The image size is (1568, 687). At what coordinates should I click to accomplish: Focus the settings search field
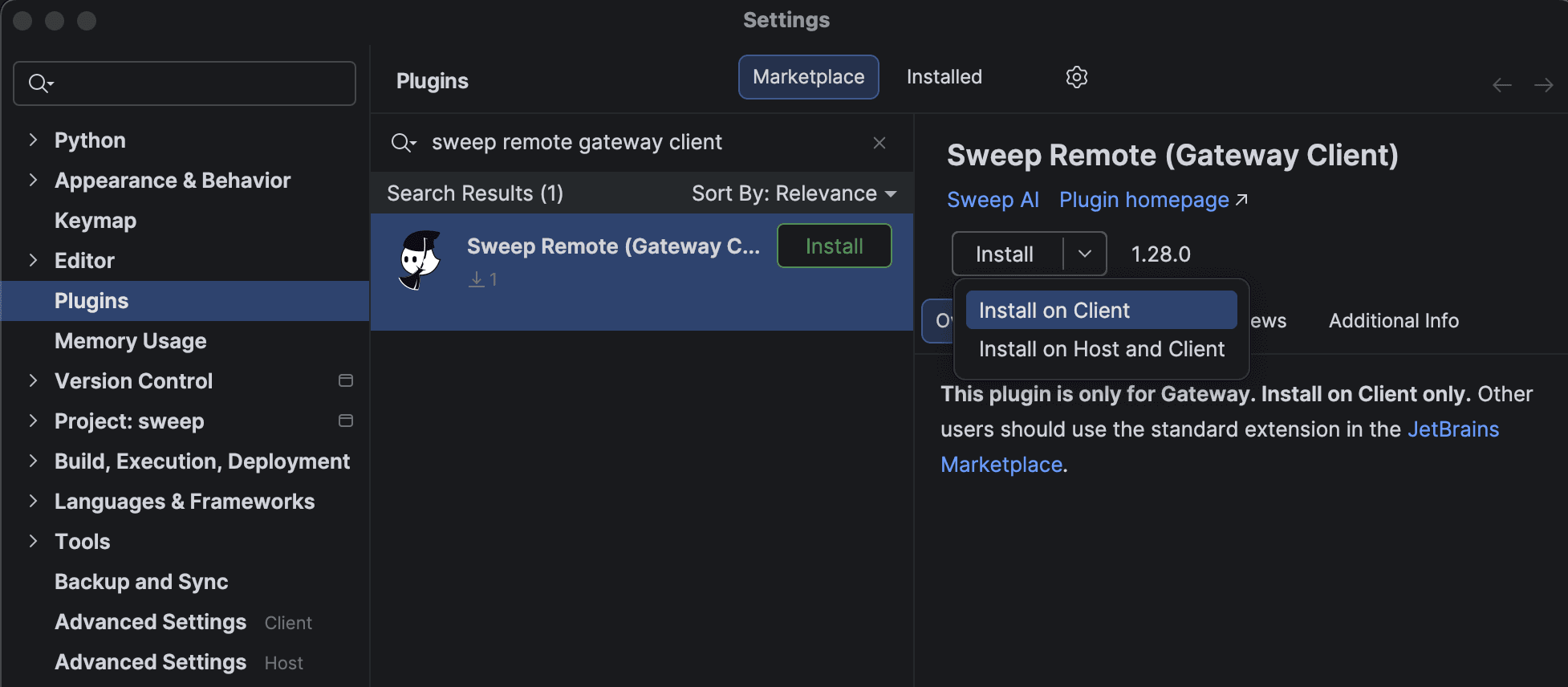(185, 83)
